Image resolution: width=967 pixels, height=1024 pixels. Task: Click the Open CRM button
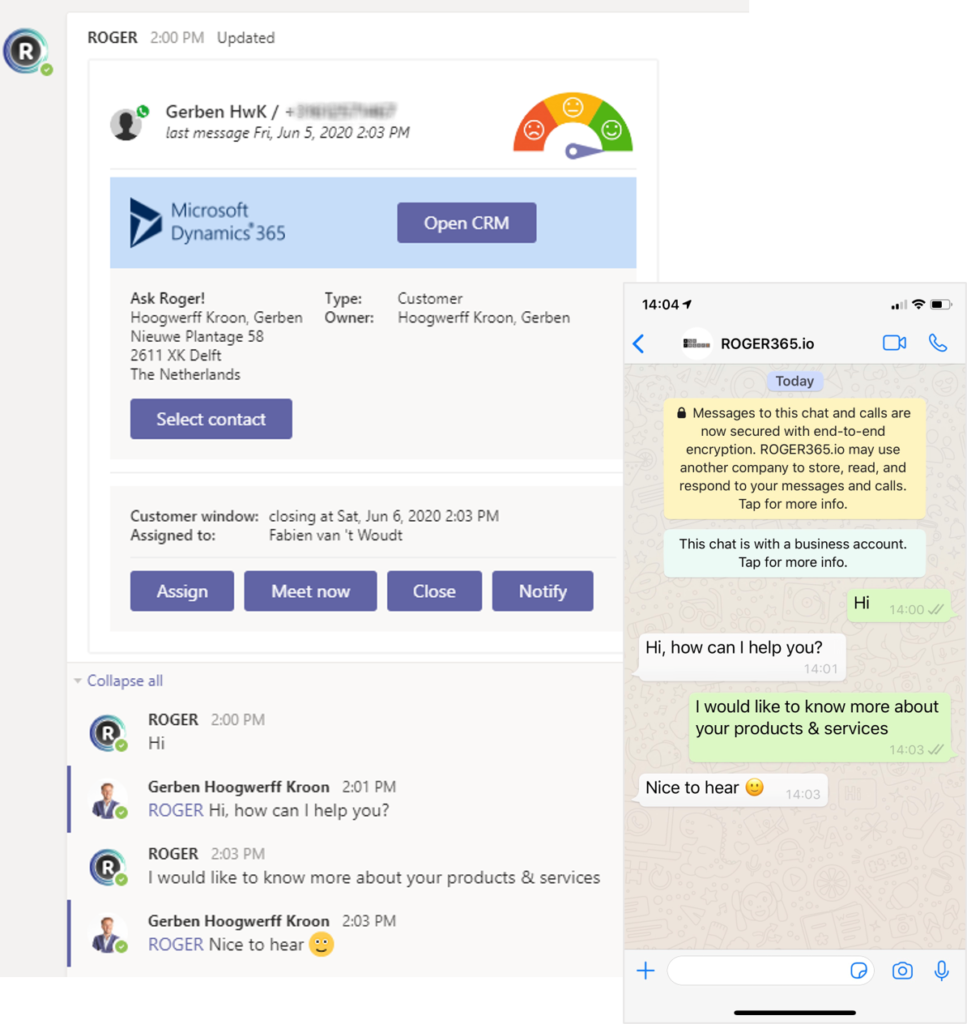pos(466,223)
